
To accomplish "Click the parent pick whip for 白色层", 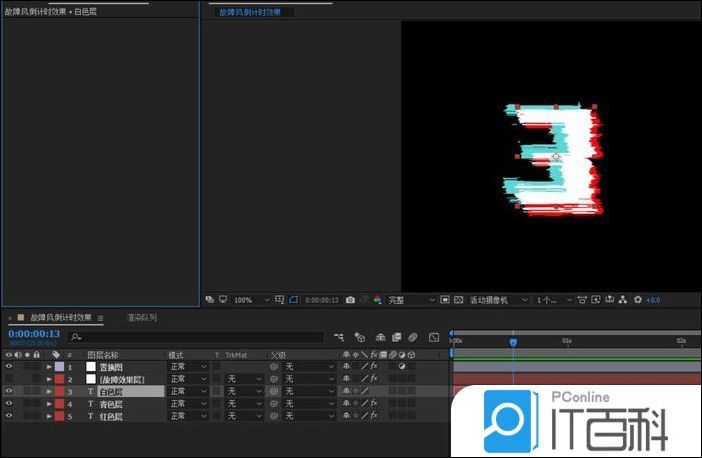I will 273,391.
